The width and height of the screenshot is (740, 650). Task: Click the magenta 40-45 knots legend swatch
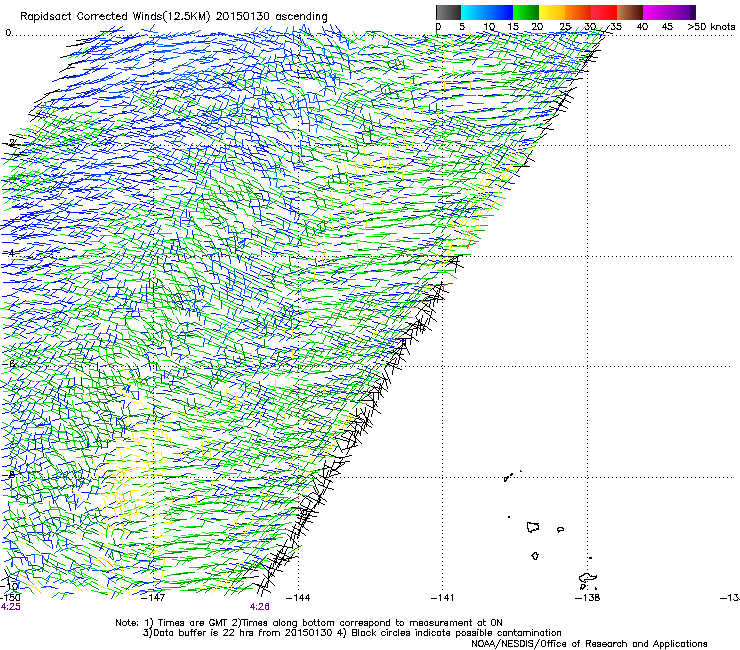point(656,12)
